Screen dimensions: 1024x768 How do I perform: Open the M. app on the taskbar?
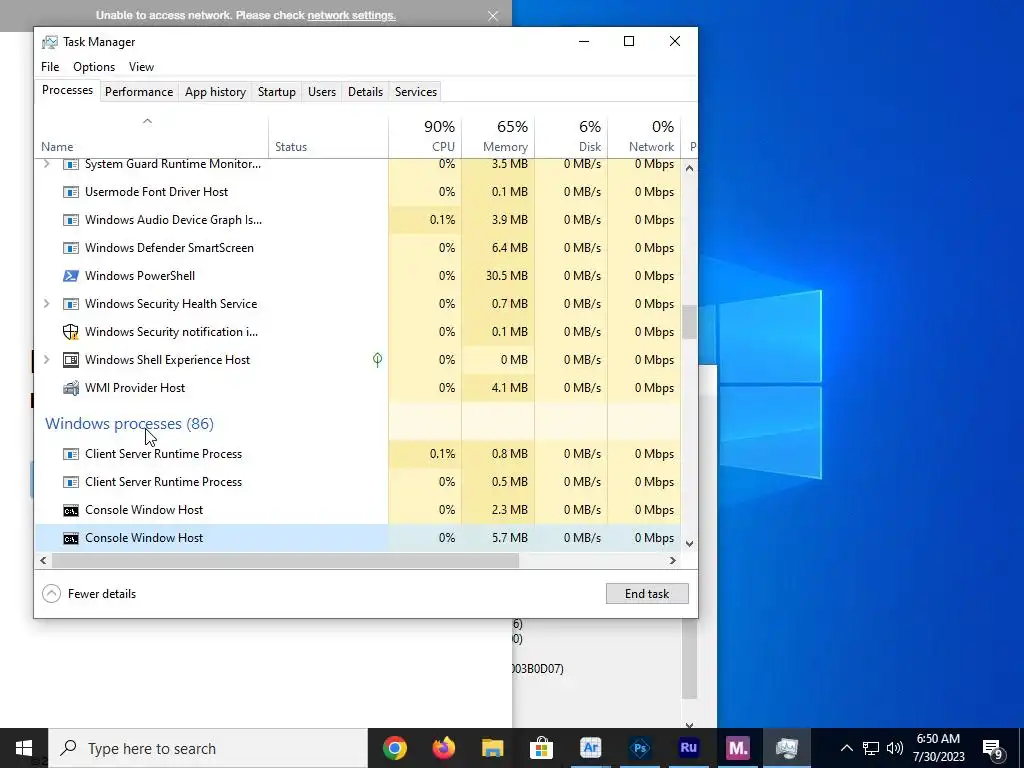tap(738, 748)
